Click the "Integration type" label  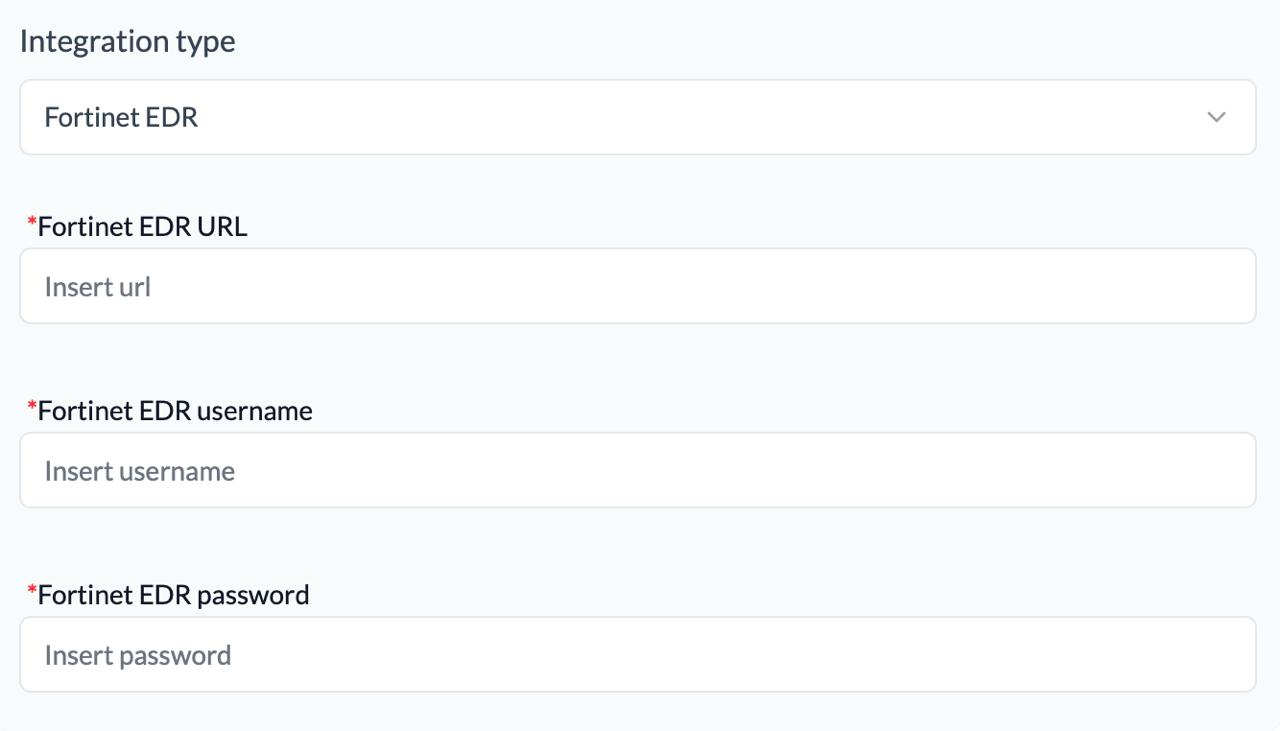click(x=127, y=41)
